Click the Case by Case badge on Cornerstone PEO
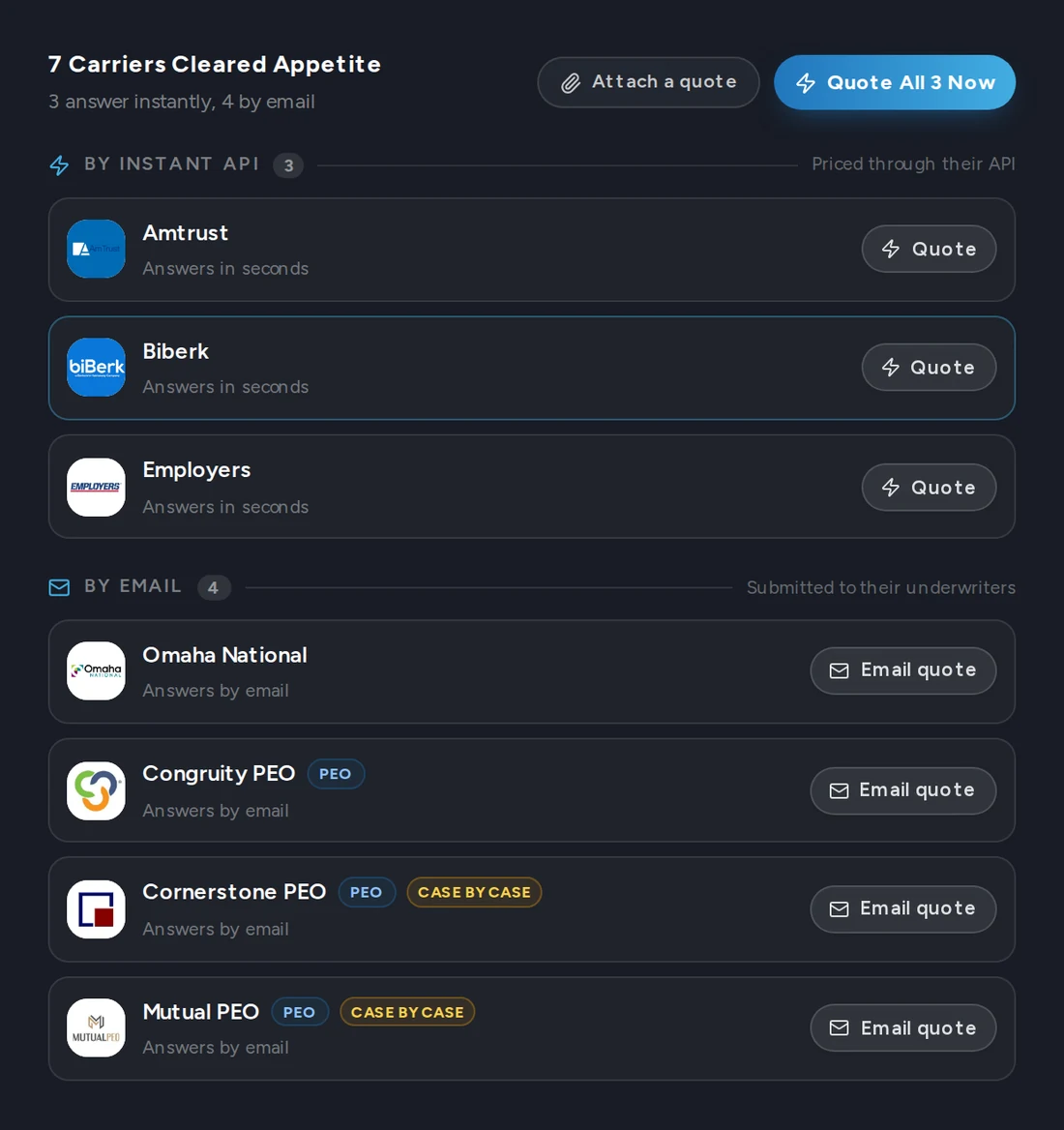This screenshot has width=1064, height=1130. tap(474, 892)
